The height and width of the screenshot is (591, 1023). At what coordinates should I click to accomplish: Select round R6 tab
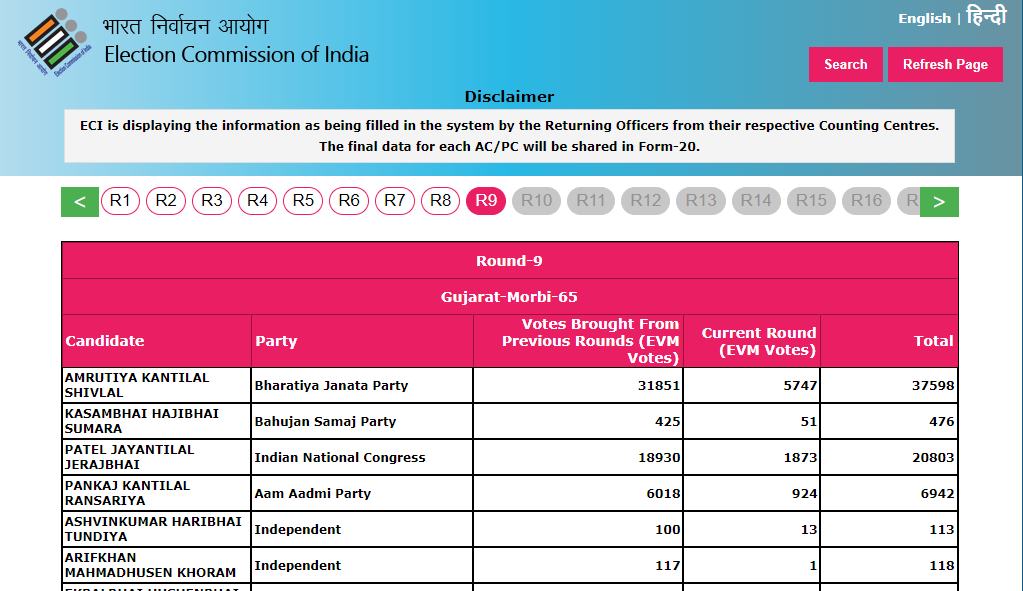coord(349,201)
